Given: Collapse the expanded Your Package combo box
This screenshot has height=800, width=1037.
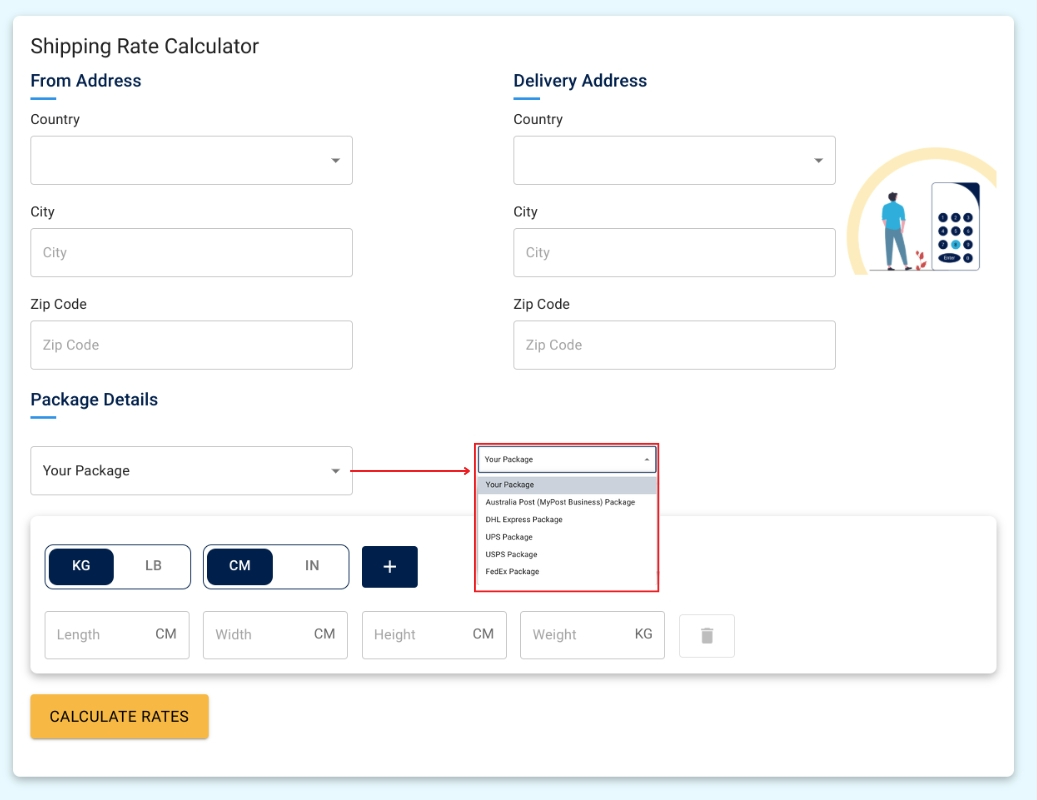Looking at the screenshot, I should click(x=567, y=460).
